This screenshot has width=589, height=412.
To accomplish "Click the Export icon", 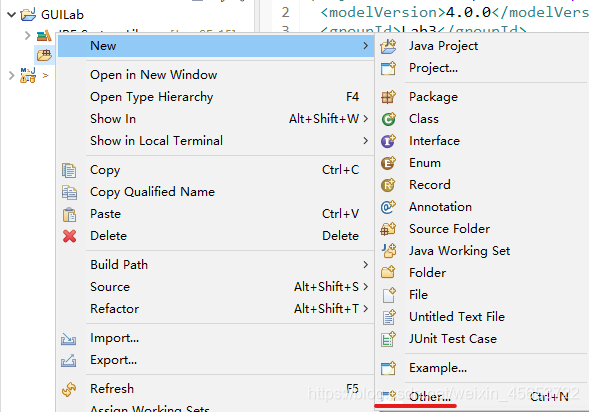I will click(x=68, y=361).
